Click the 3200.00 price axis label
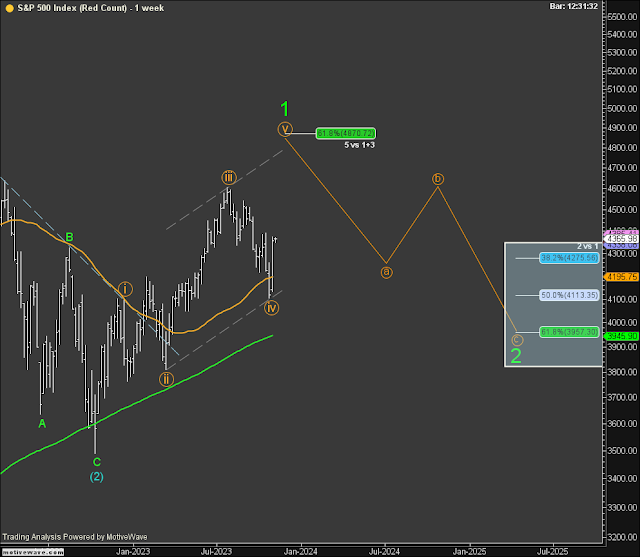 point(622,537)
